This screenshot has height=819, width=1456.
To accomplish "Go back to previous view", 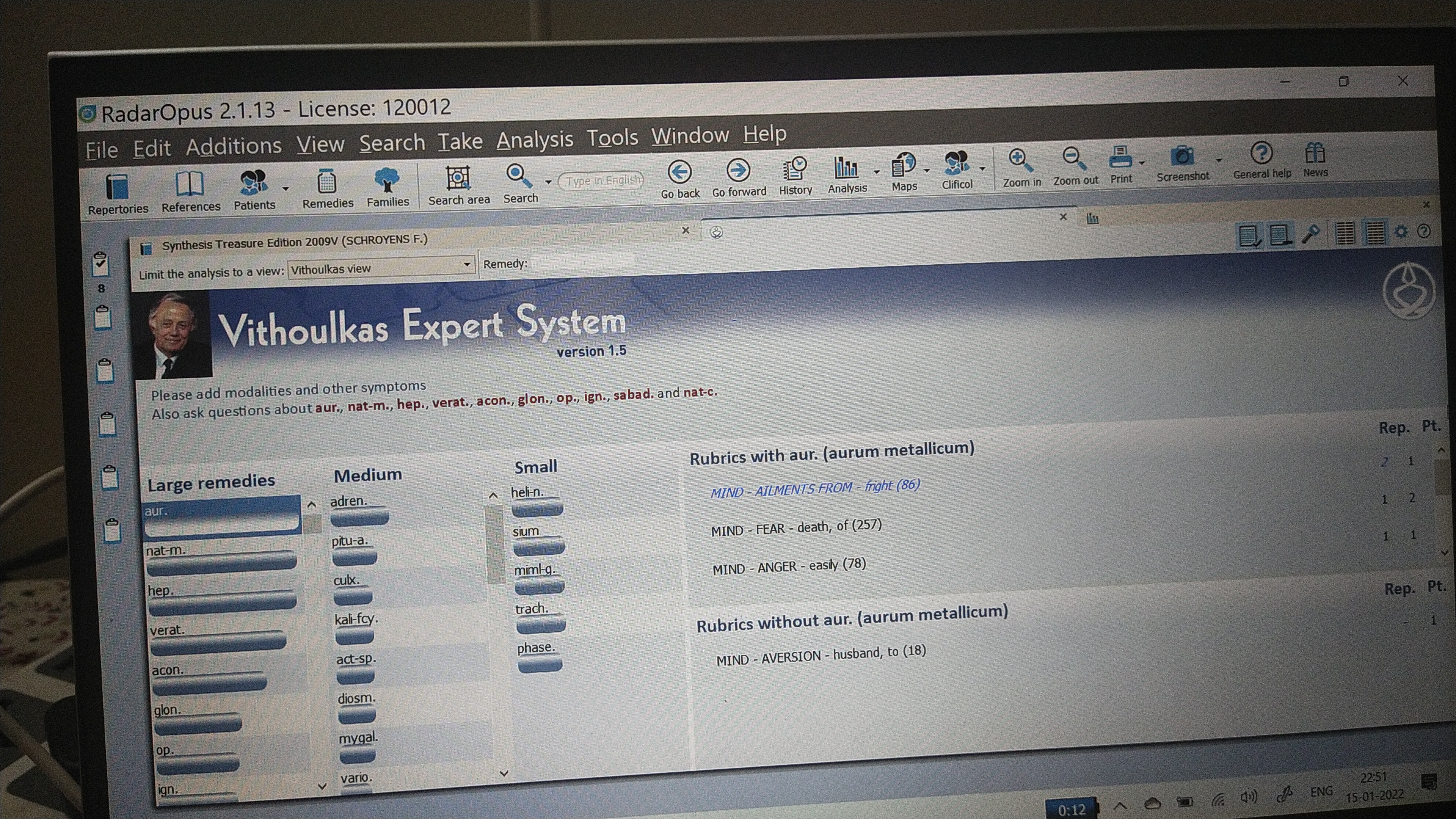I will (x=680, y=179).
